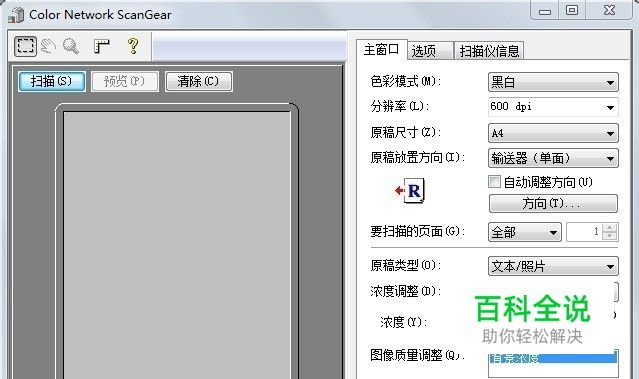Decrease page number with down stepper arrow
Screen dimensions: 639x379
coord(609,236)
